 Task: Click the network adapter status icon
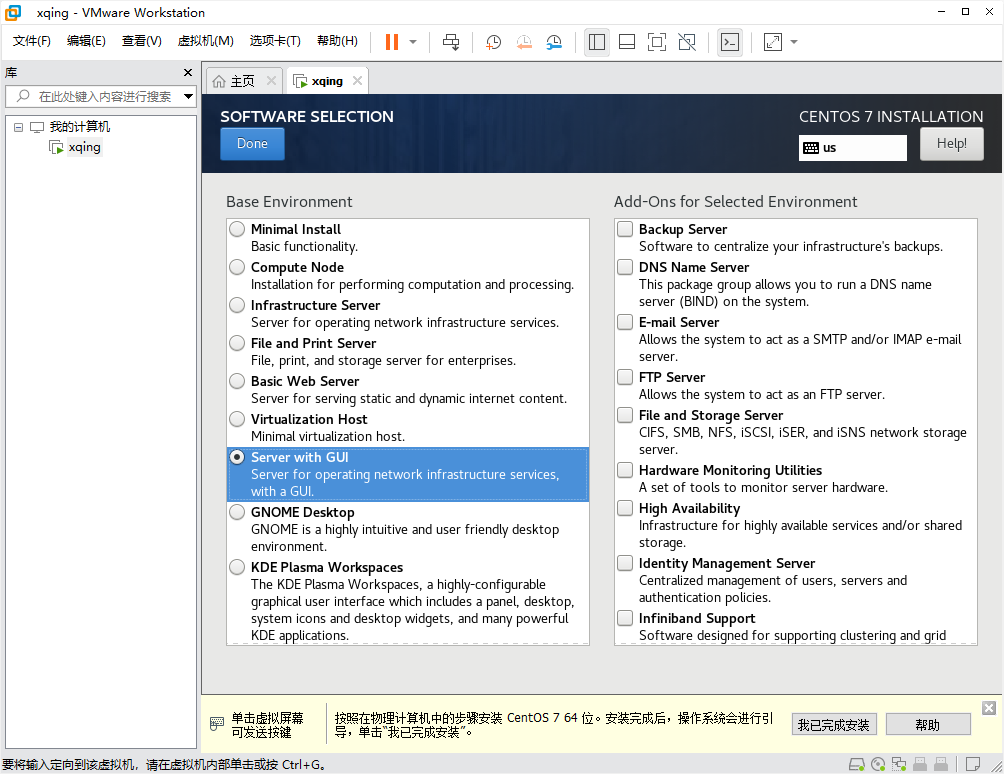click(x=899, y=764)
